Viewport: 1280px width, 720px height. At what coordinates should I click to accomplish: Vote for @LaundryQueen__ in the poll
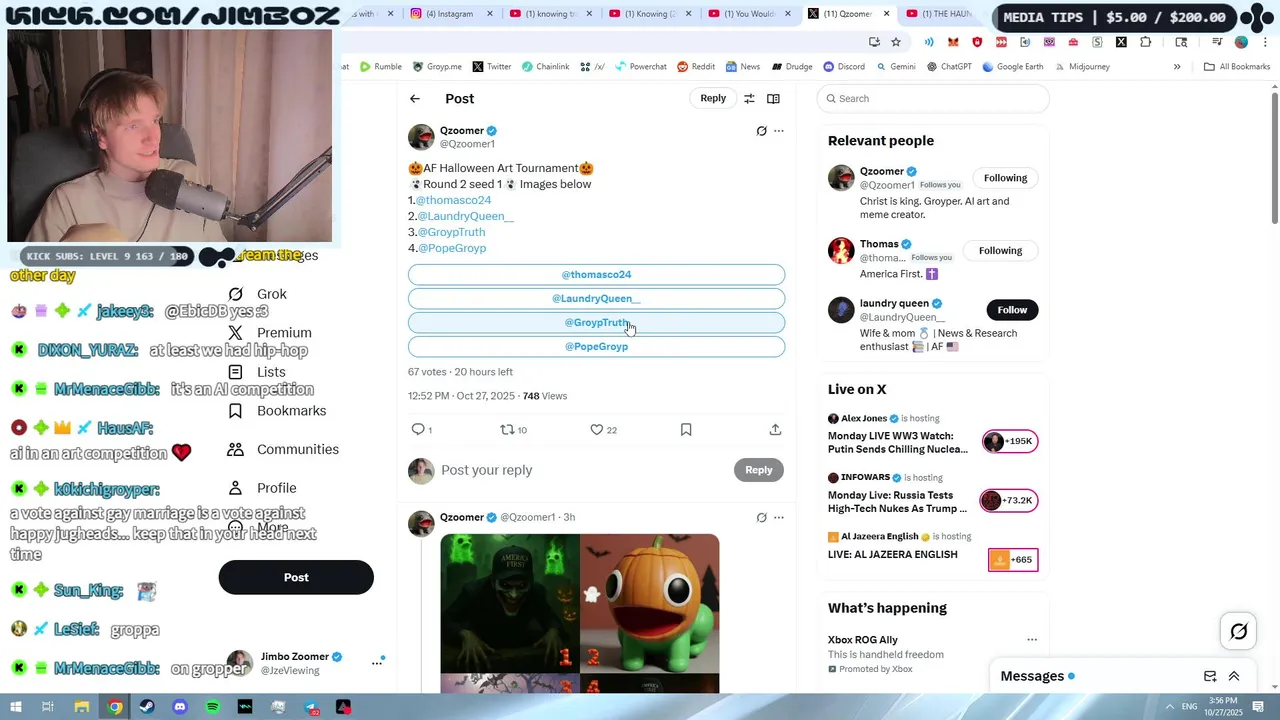(x=596, y=298)
